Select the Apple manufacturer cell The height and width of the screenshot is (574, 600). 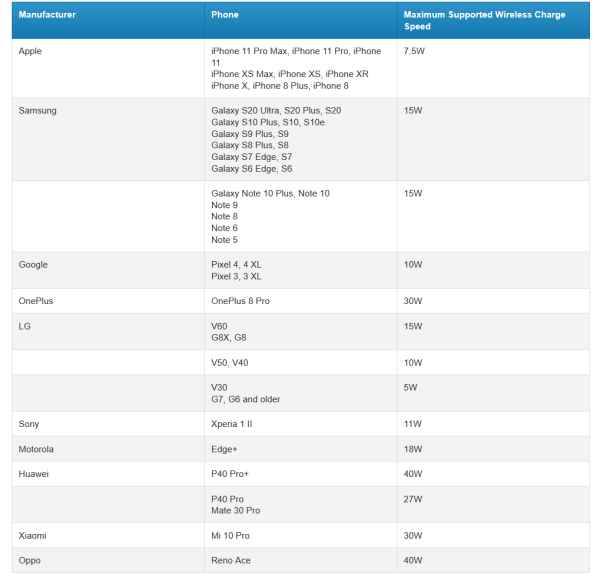(108, 68)
